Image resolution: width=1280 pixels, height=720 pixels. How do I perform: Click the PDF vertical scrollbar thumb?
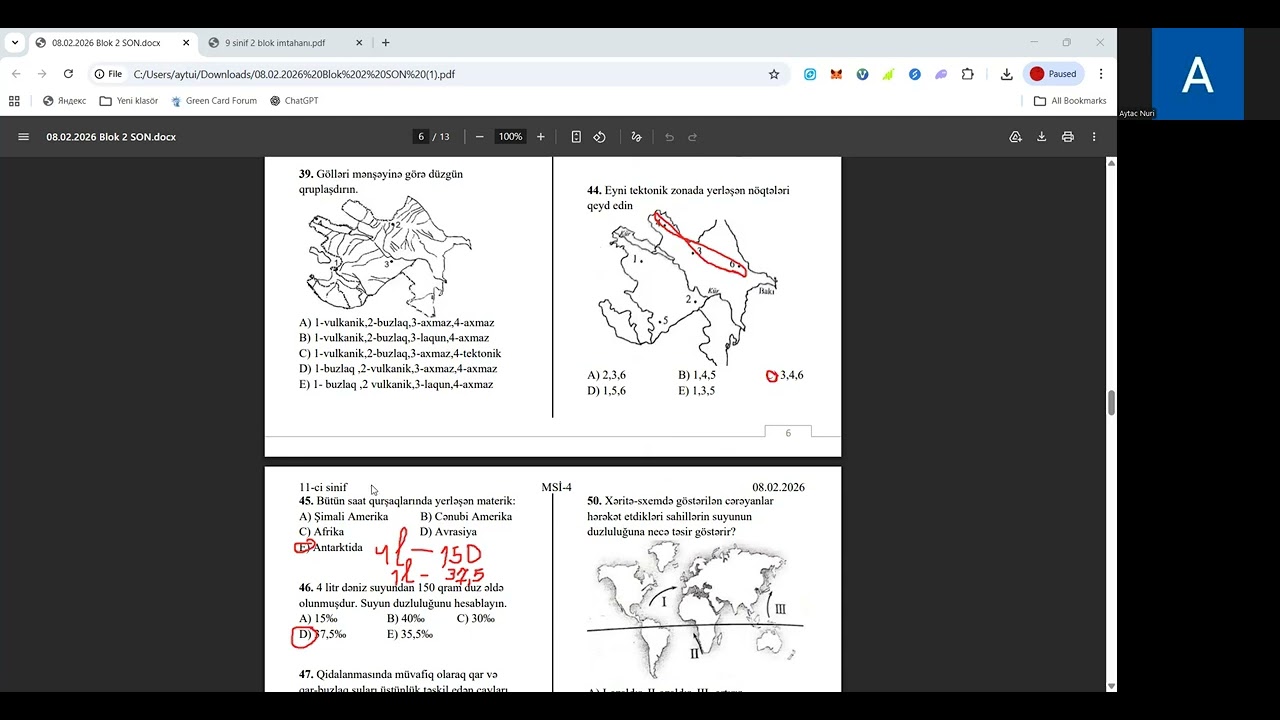[x=1110, y=404]
